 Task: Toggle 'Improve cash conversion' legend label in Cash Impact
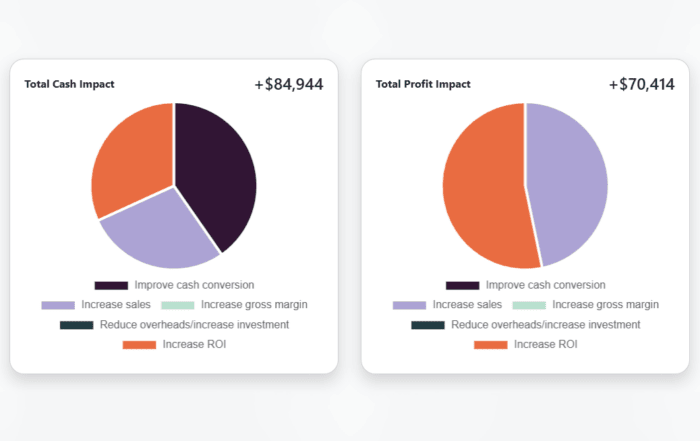pos(194,285)
